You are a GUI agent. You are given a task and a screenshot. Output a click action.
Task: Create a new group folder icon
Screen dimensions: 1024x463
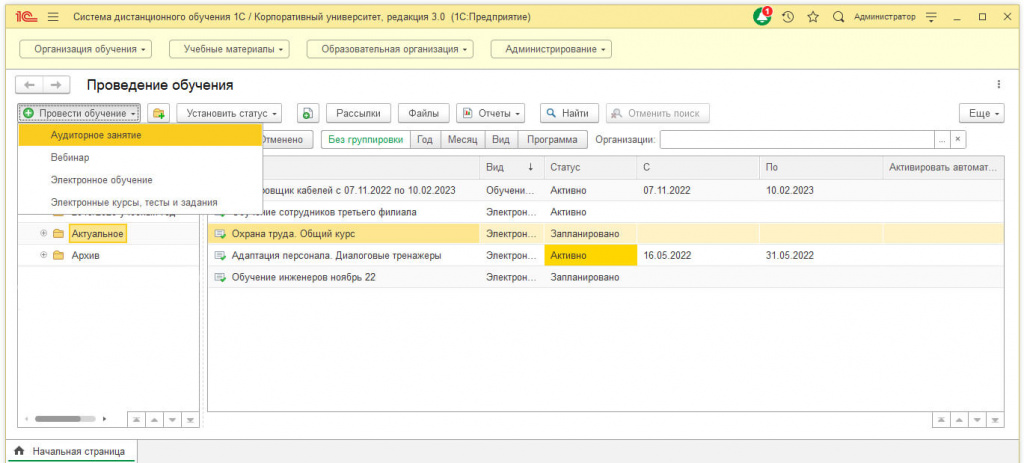point(158,114)
